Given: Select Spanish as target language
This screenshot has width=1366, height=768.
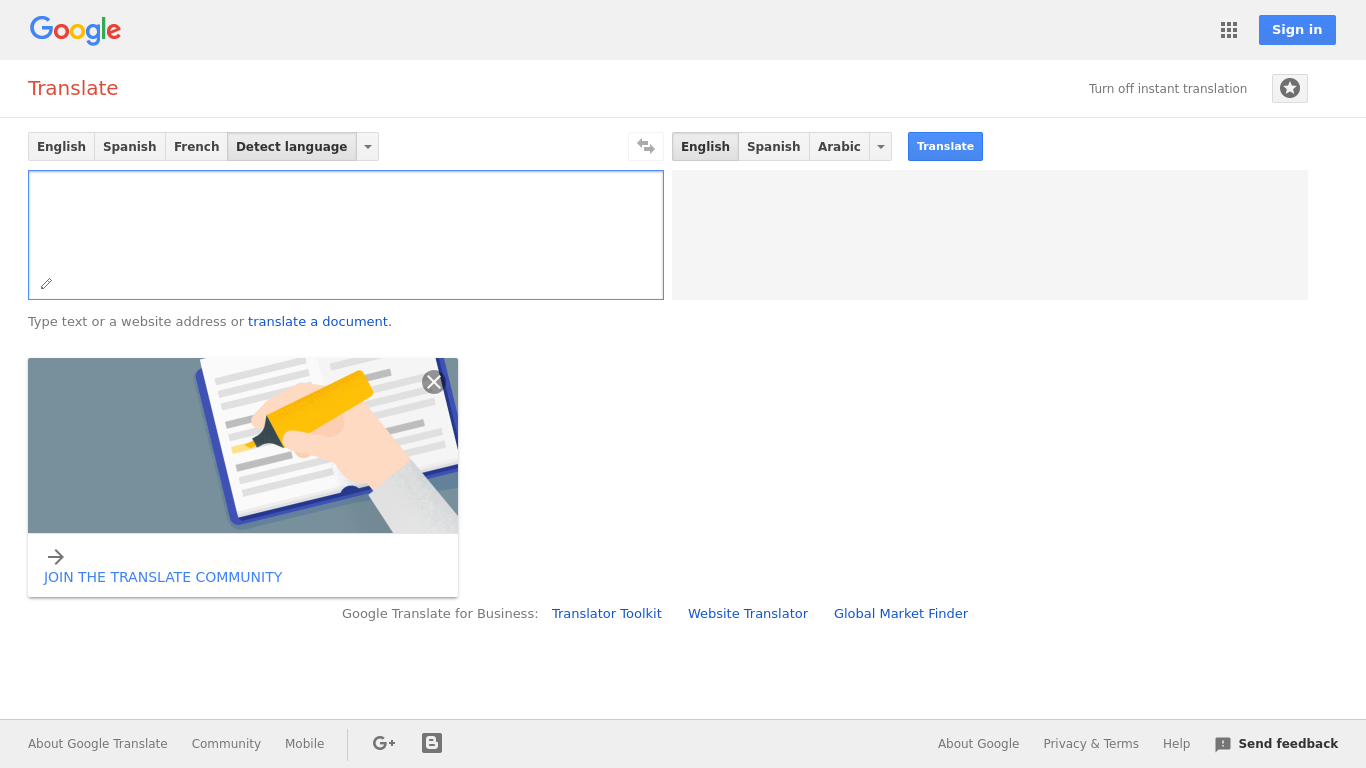Looking at the screenshot, I should pos(774,147).
